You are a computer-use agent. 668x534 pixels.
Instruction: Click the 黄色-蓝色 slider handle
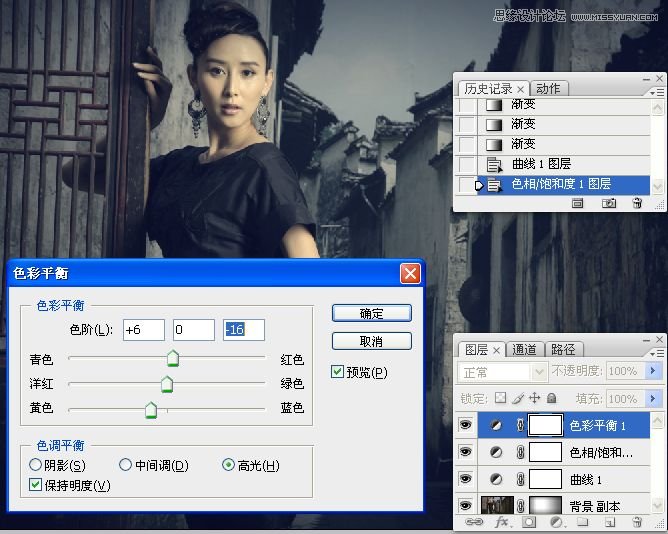tap(151, 410)
